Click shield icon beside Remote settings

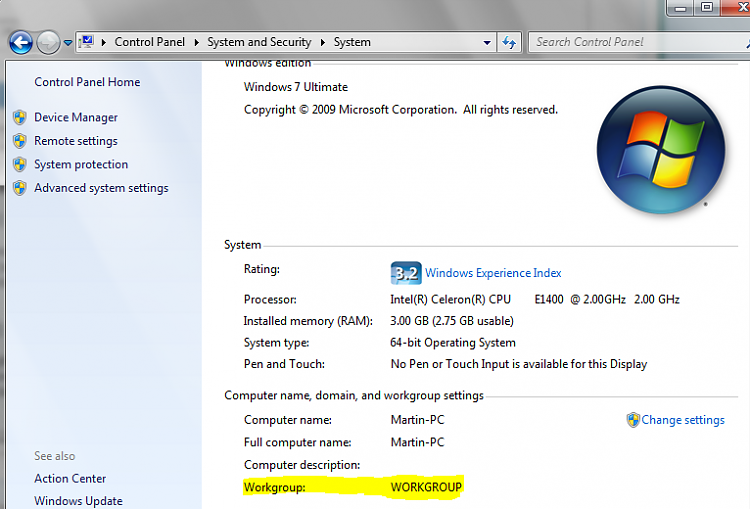point(20,141)
